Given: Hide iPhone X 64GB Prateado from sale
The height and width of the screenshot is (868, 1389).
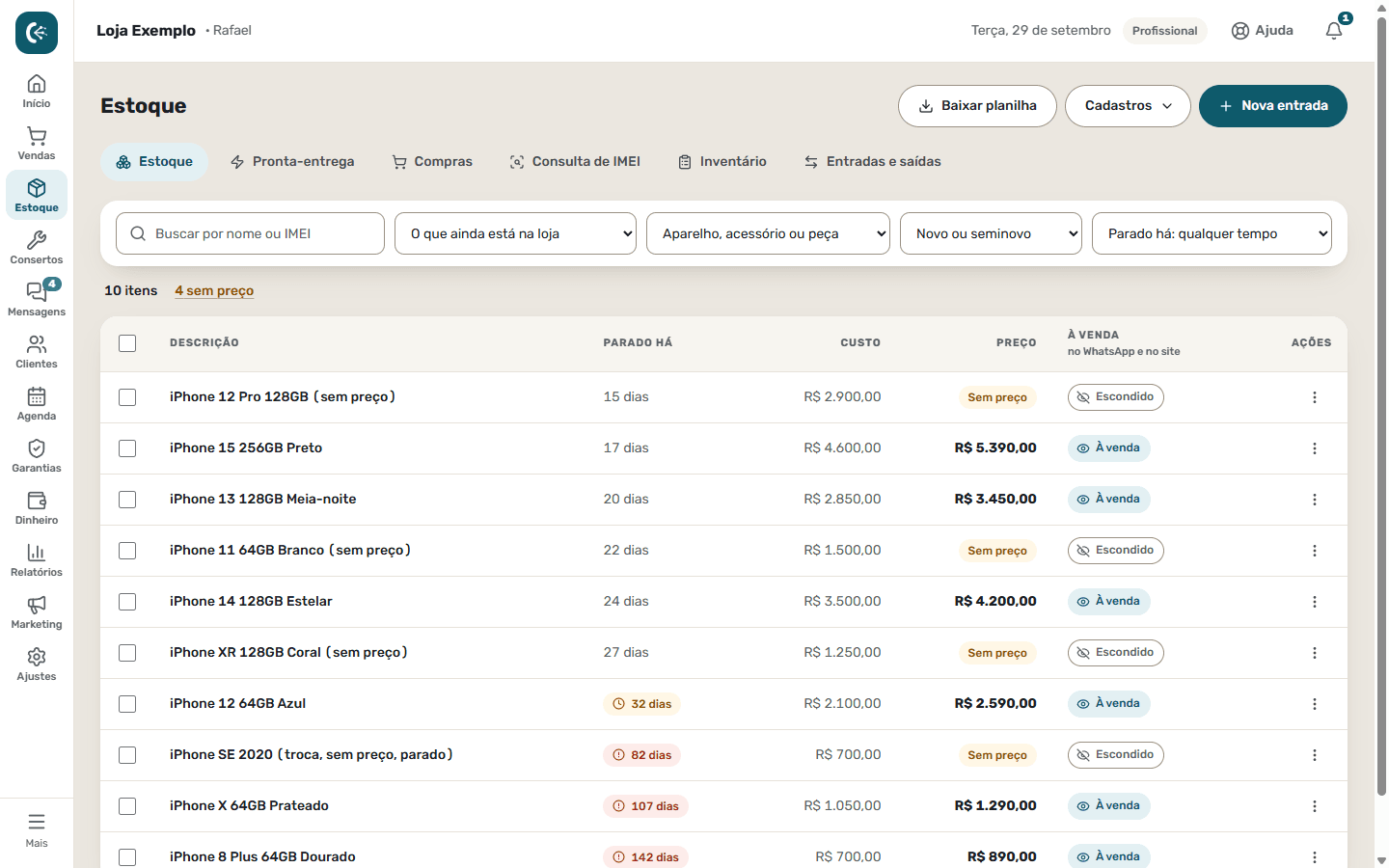Looking at the screenshot, I should tap(1108, 806).
